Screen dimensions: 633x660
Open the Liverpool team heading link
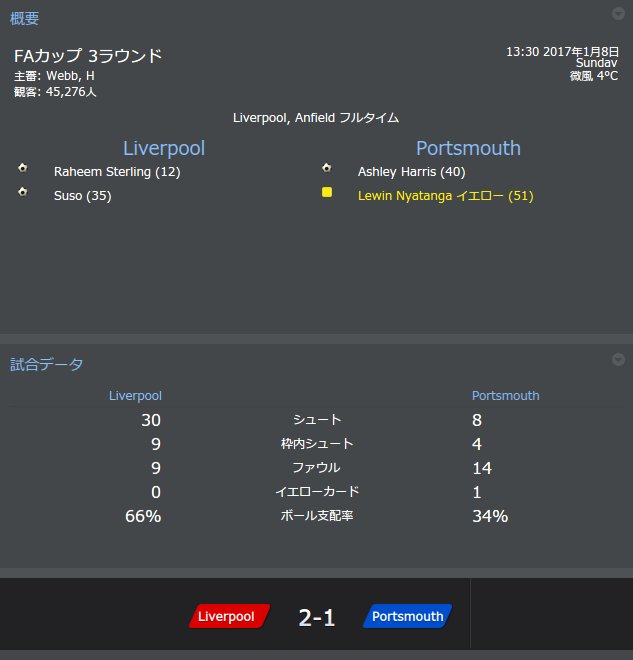pyautogui.click(x=164, y=148)
